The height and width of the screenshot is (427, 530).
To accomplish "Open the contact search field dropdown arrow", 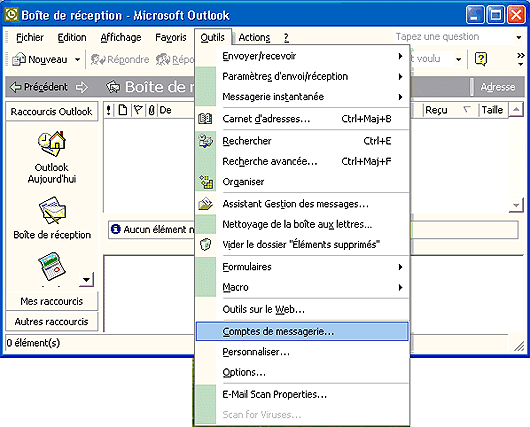I will click(x=459, y=60).
